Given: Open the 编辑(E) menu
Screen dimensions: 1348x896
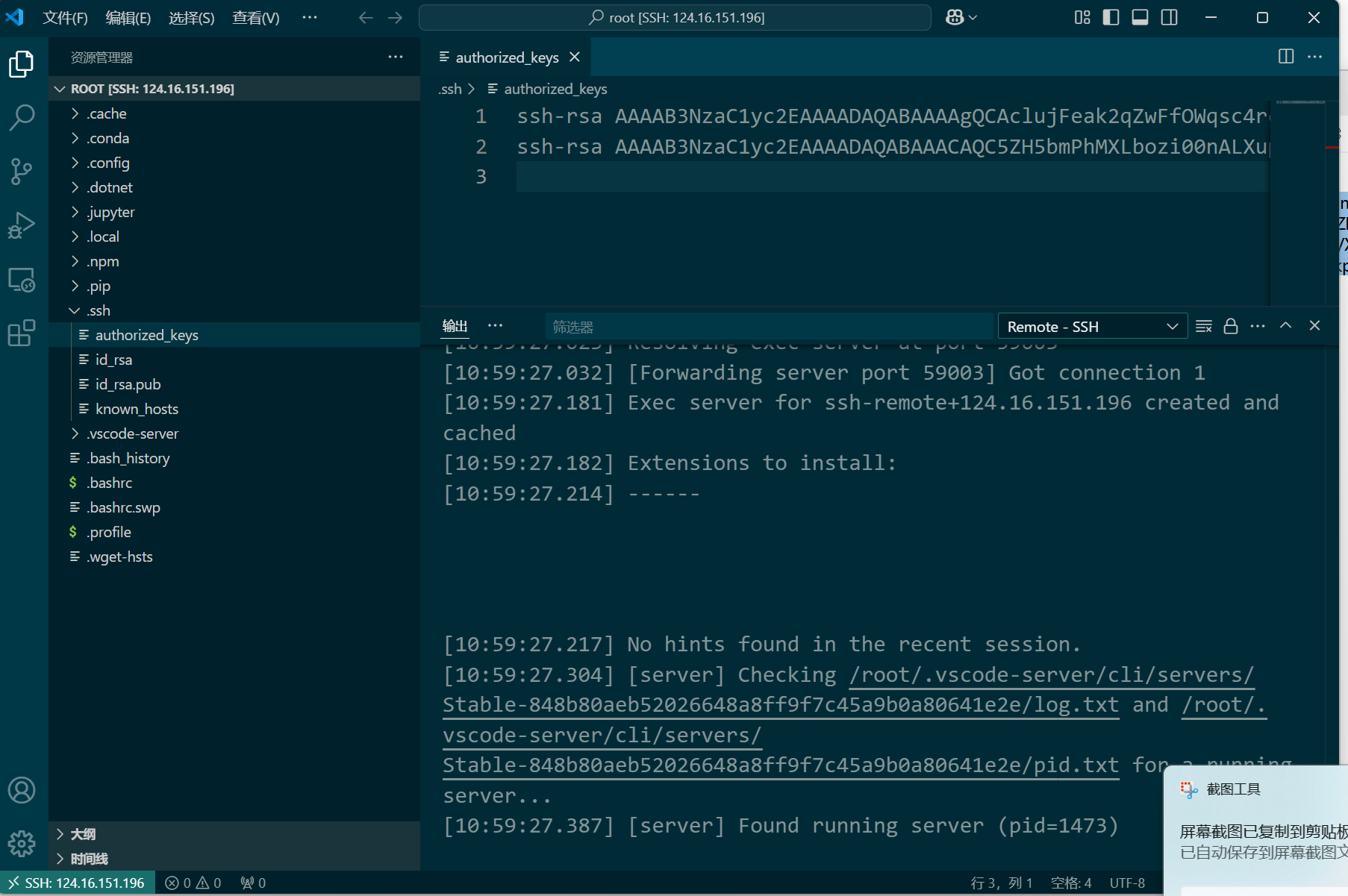Looking at the screenshot, I should coord(128,17).
